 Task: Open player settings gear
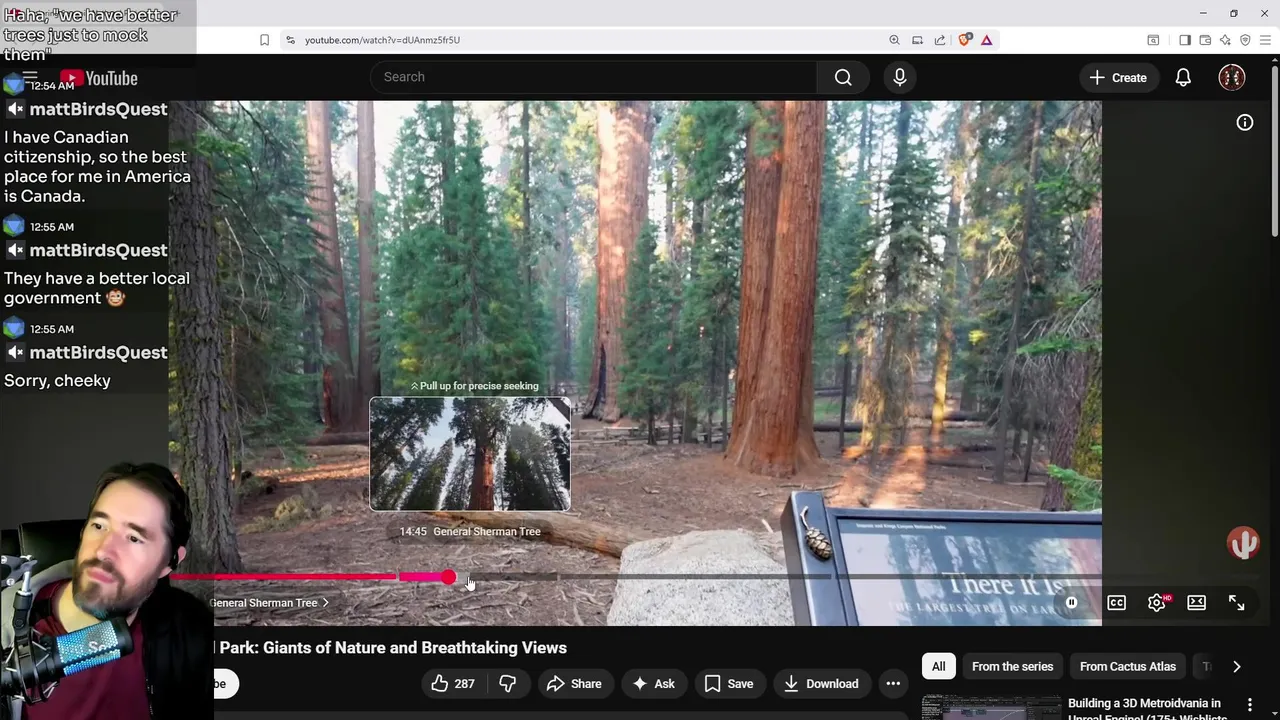(x=1157, y=603)
